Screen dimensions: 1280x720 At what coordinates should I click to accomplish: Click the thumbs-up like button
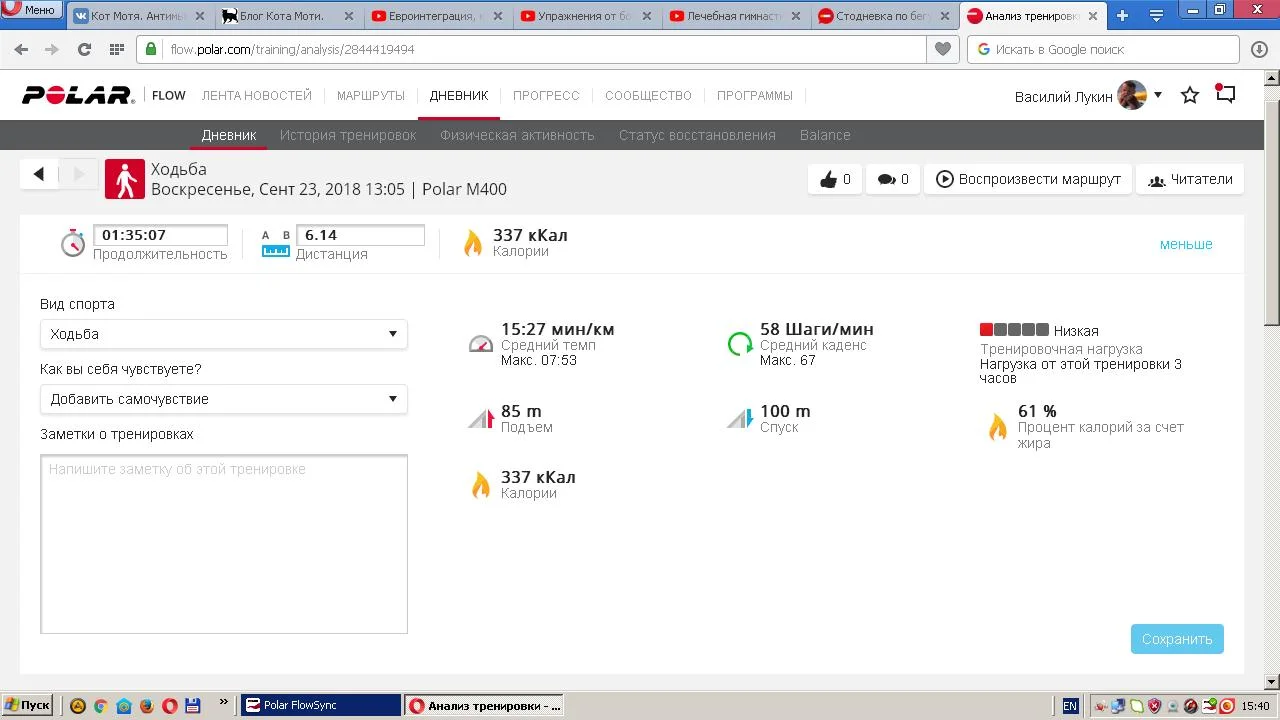click(x=835, y=179)
